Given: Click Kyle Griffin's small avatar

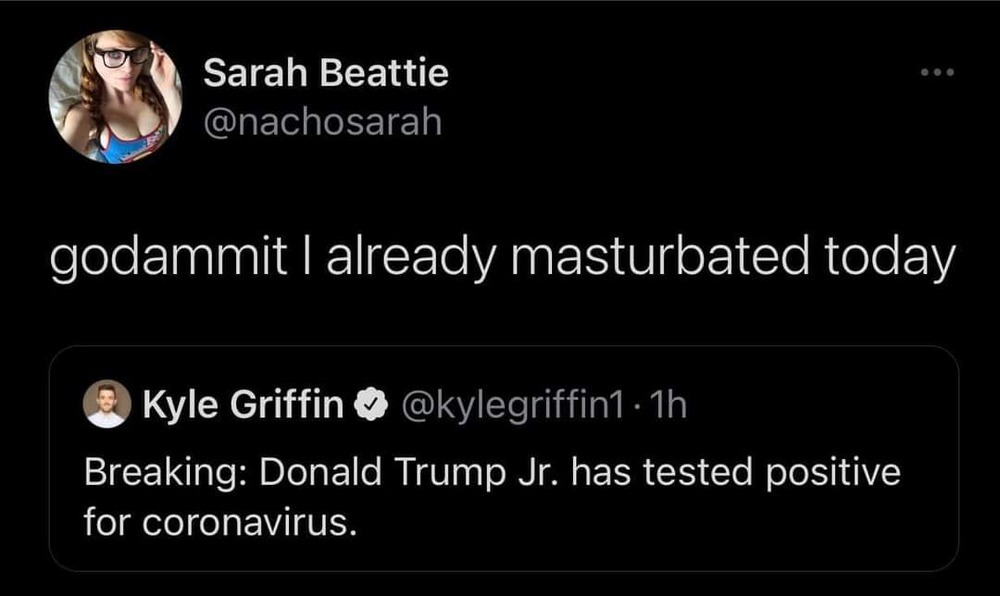Looking at the screenshot, I should (106, 404).
